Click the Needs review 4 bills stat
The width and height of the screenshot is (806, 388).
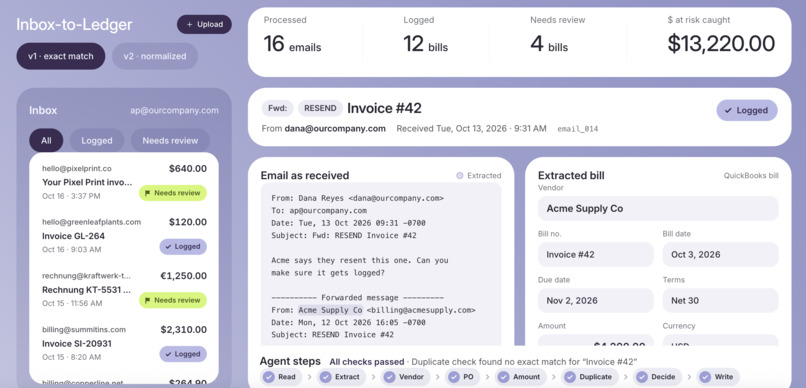(x=558, y=36)
